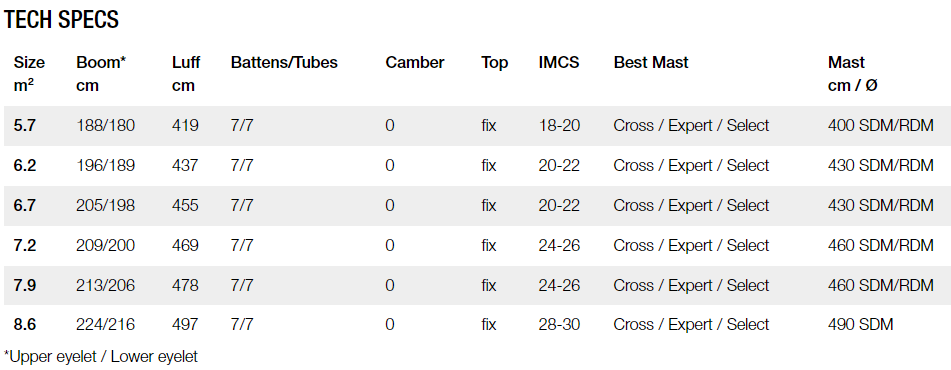This screenshot has height=370, width=951.
Task: Click the 490 SDM mast value
Action: [860, 325]
